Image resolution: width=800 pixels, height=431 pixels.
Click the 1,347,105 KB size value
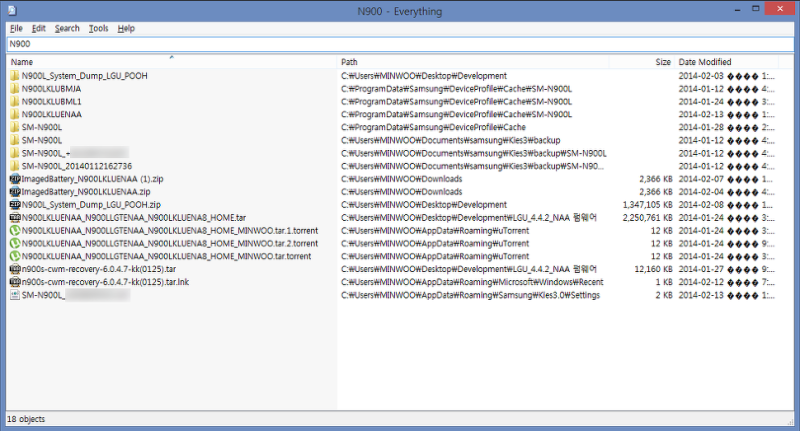[x=647, y=205]
